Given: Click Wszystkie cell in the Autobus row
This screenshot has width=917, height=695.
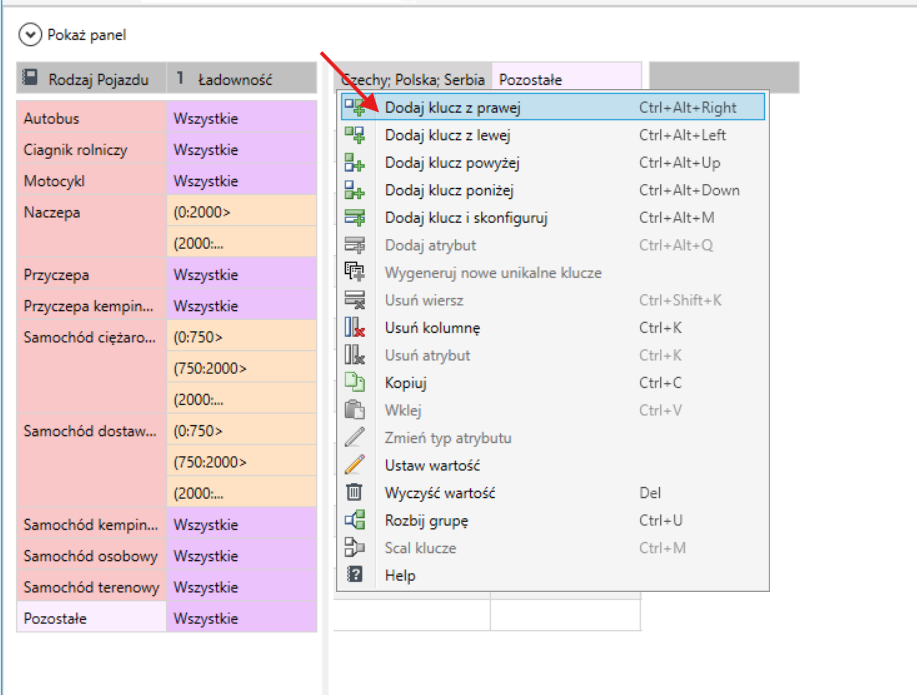Looking at the screenshot, I should [x=242, y=118].
